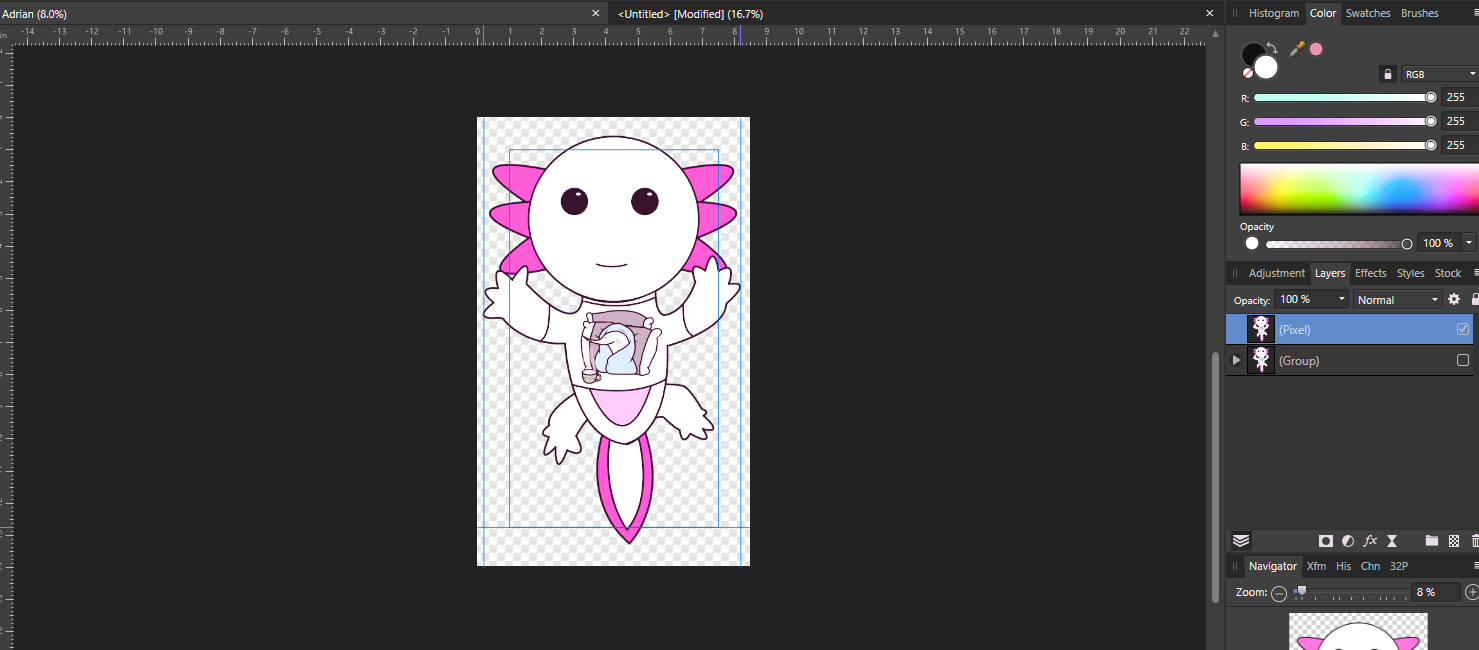Switch to the Xfm transform tab

click(x=1316, y=566)
